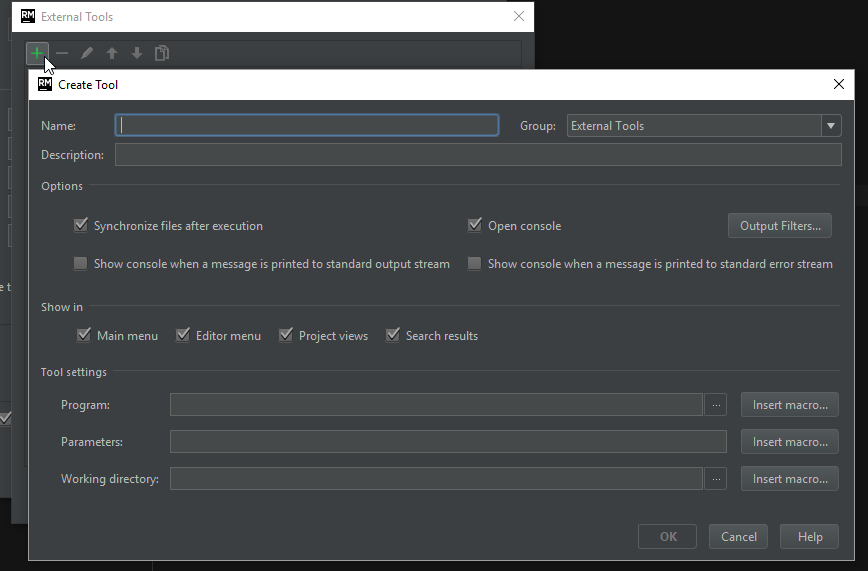Browse for Working directory using ellipsis button
868x571 pixels.
point(716,479)
